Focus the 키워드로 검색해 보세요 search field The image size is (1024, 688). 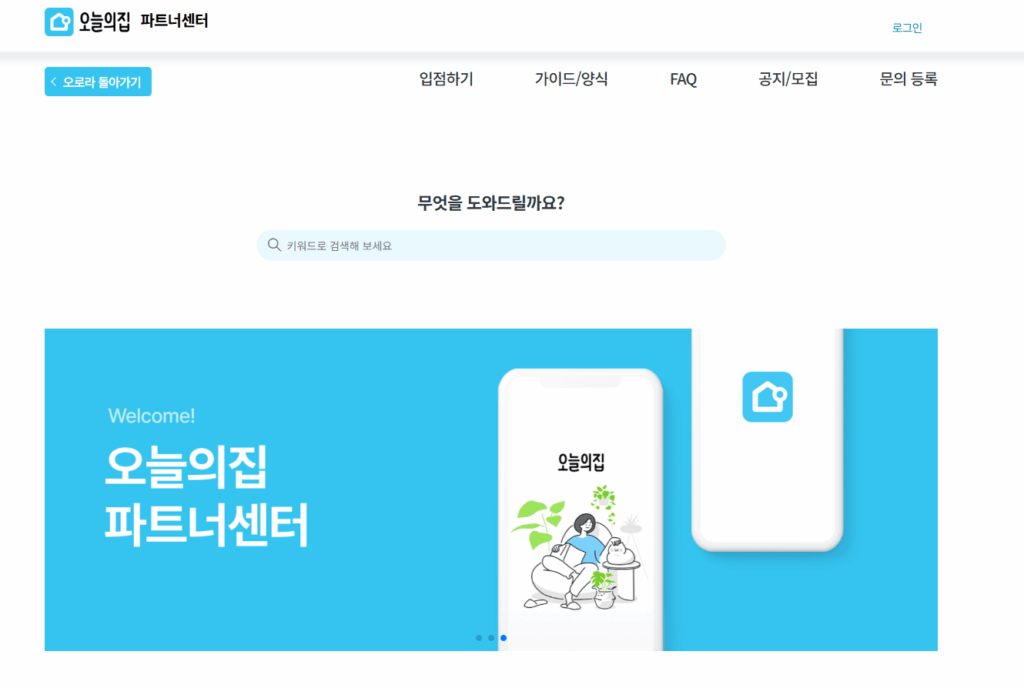(491, 245)
